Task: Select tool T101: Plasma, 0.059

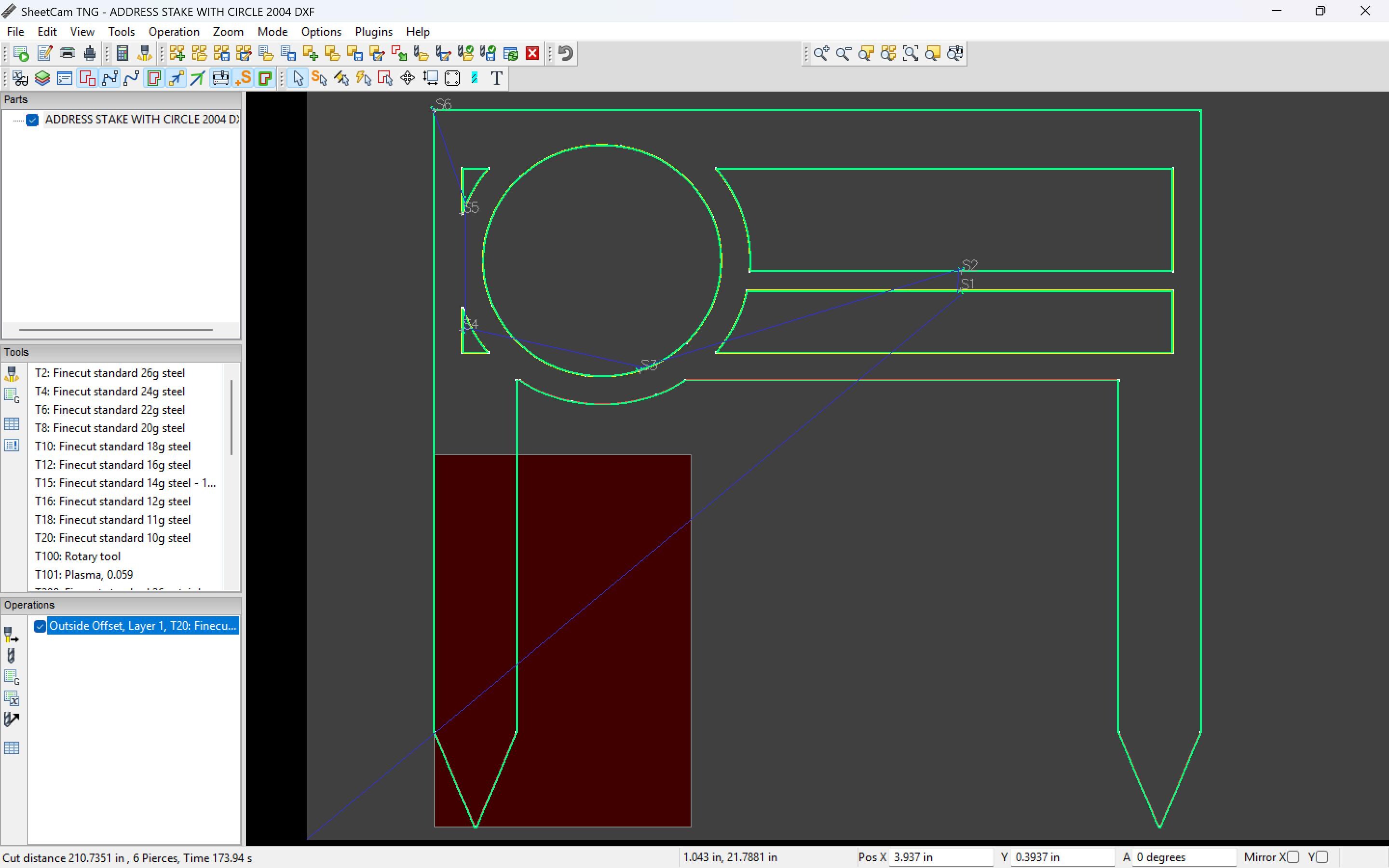Action: tap(84, 575)
